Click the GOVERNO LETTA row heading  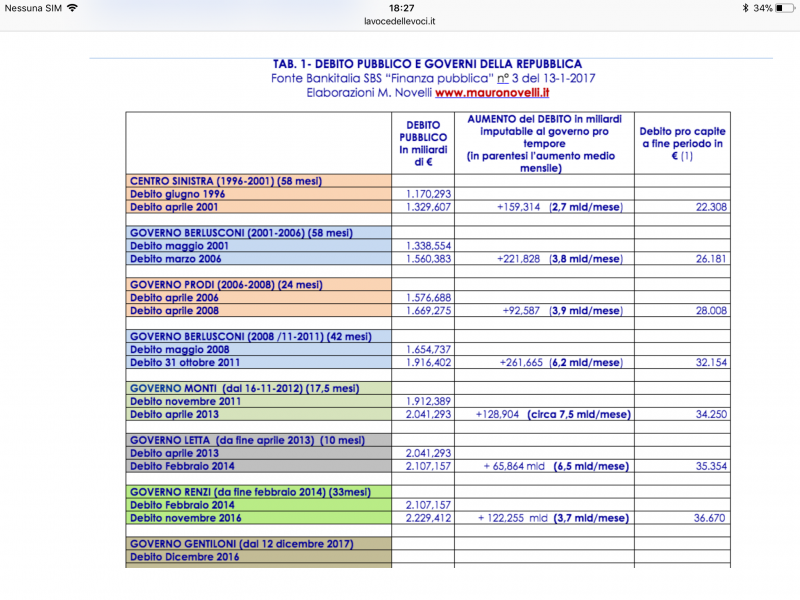pyautogui.click(x=247, y=440)
